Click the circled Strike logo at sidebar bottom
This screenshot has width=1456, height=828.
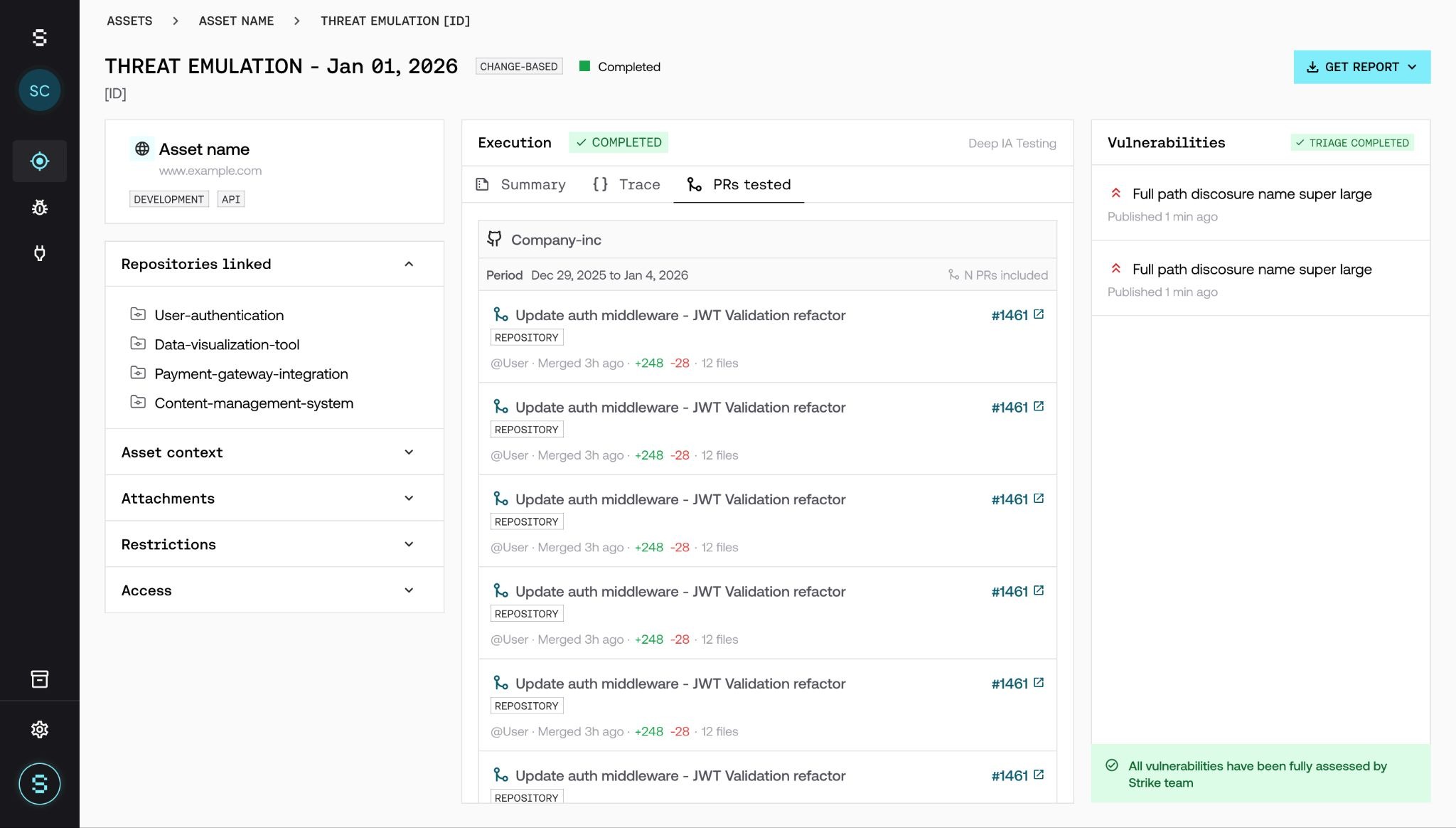point(40,784)
